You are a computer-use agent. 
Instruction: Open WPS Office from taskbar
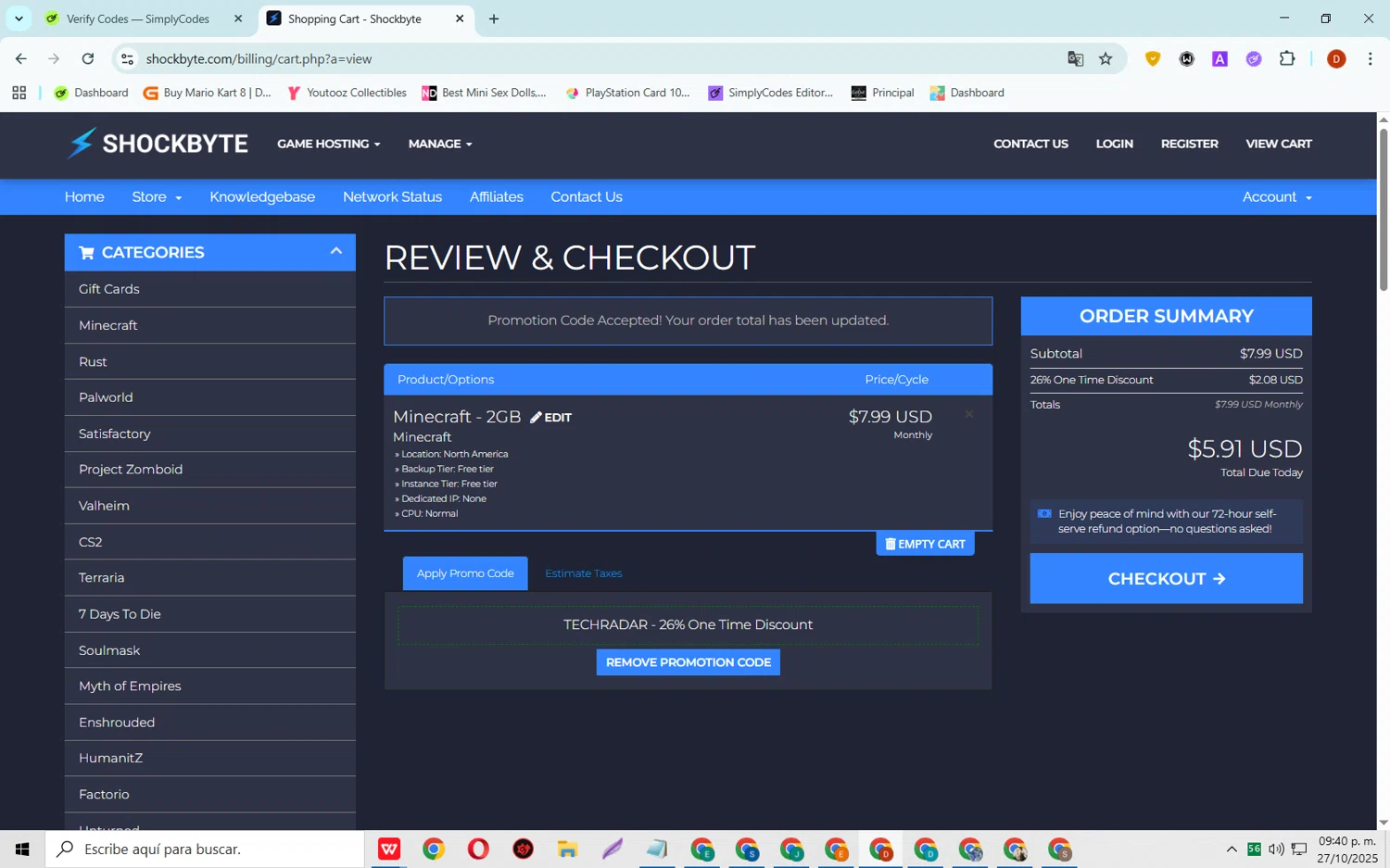click(x=388, y=849)
